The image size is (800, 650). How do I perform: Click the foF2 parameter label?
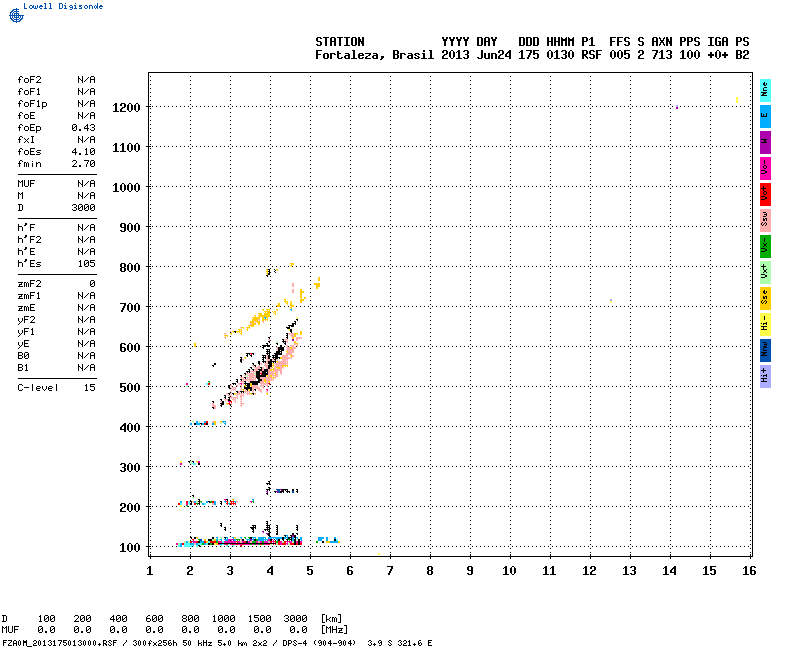point(29,80)
